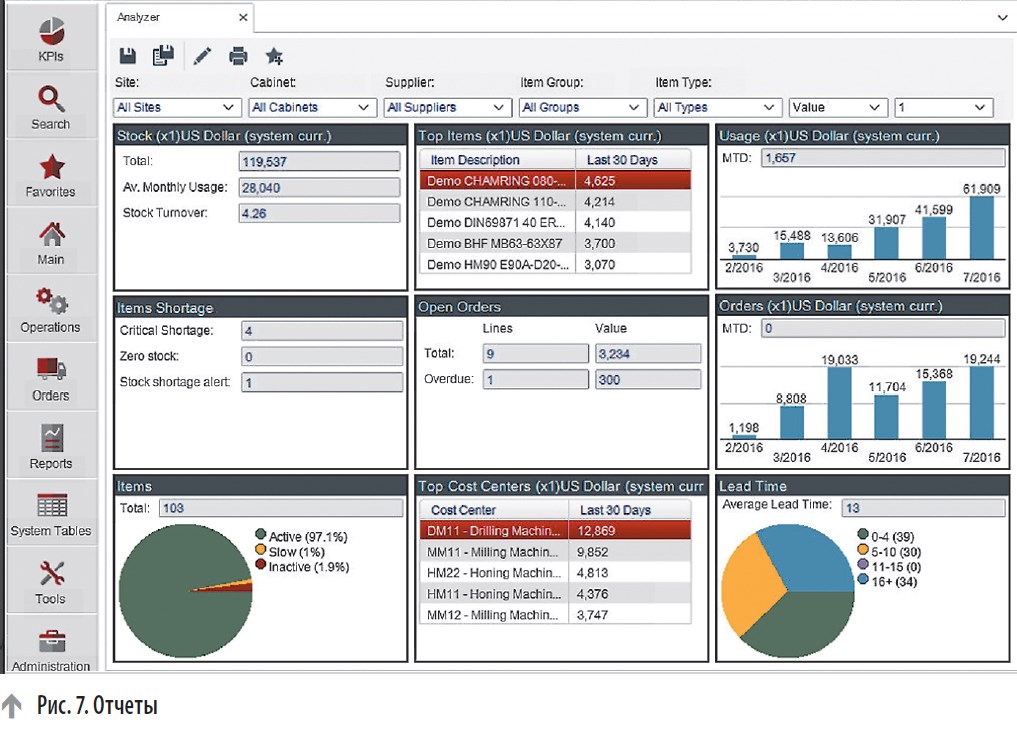Click the green Active legend swatch
Screen dimensions: 1017x732
tap(261, 536)
